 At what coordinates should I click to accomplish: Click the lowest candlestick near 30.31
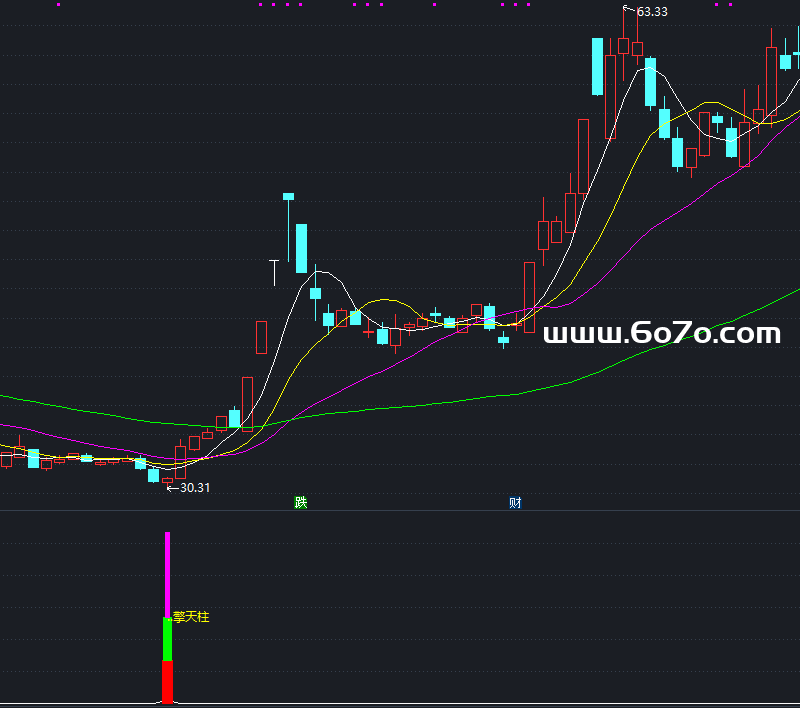click(x=167, y=481)
